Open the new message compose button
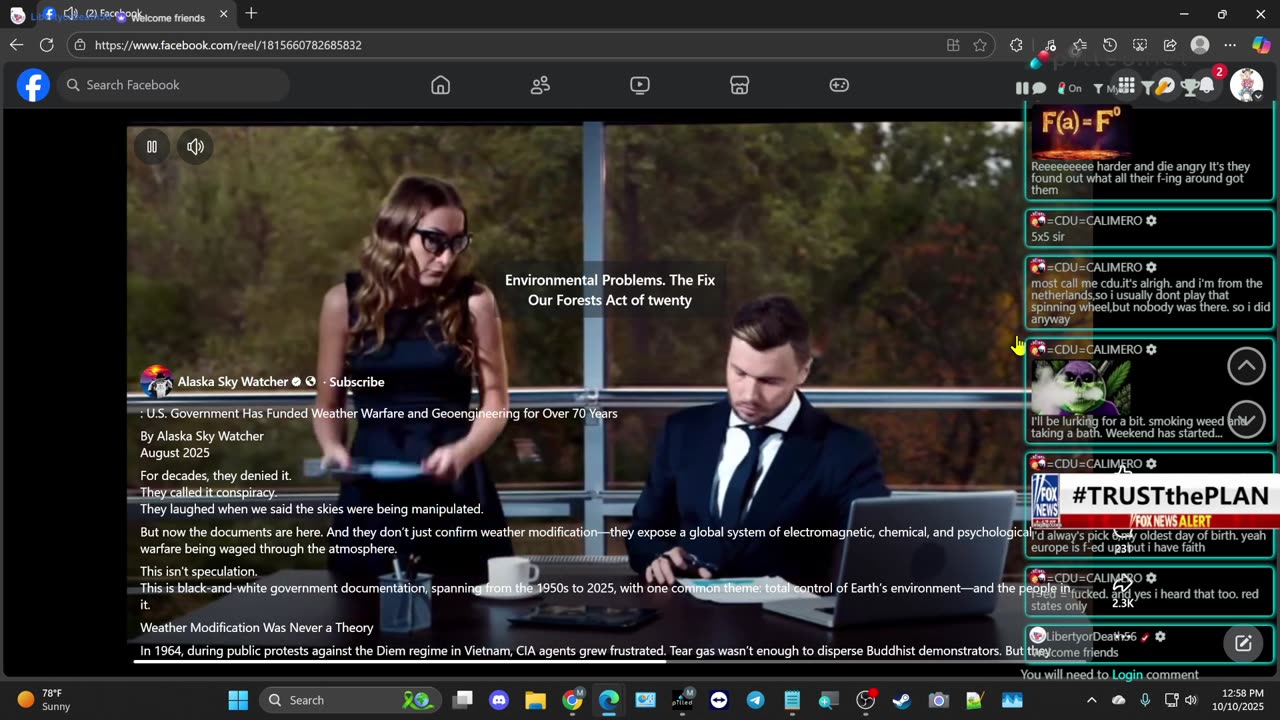 pyautogui.click(x=1243, y=644)
